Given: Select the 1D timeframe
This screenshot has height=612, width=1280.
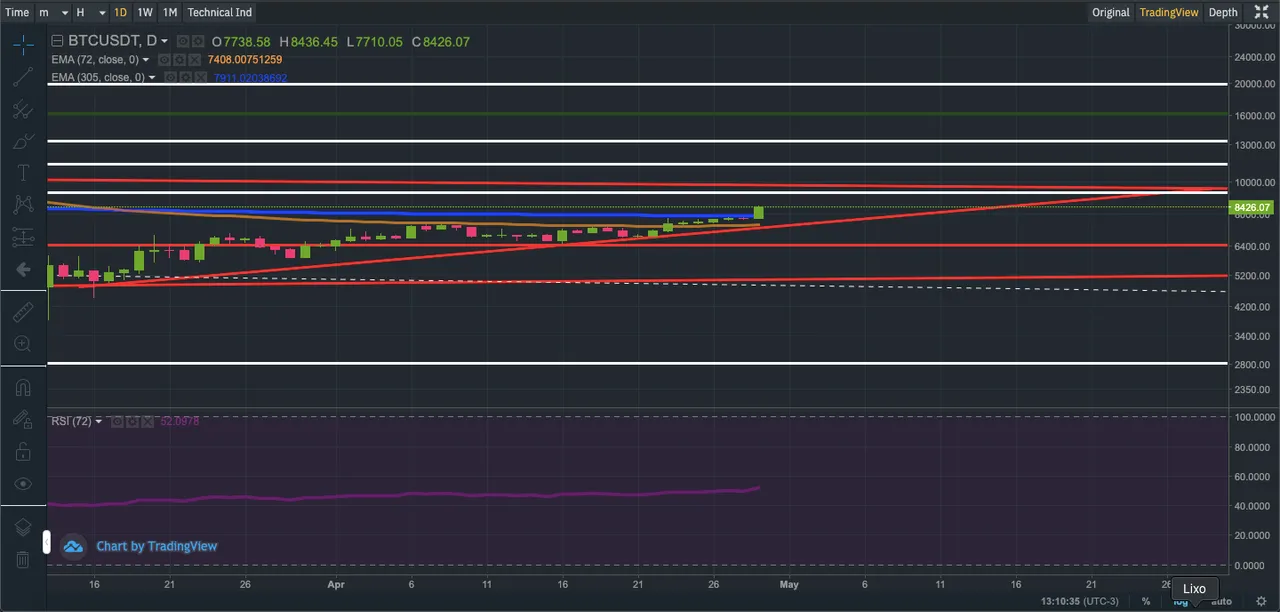Looking at the screenshot, I should tap(120, 12).
